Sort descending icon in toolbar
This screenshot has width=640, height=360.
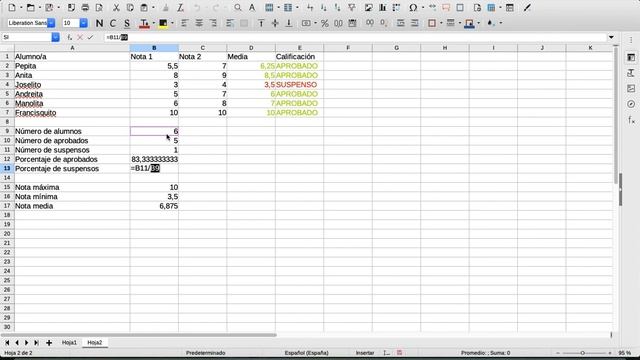[x=337, y=8]
